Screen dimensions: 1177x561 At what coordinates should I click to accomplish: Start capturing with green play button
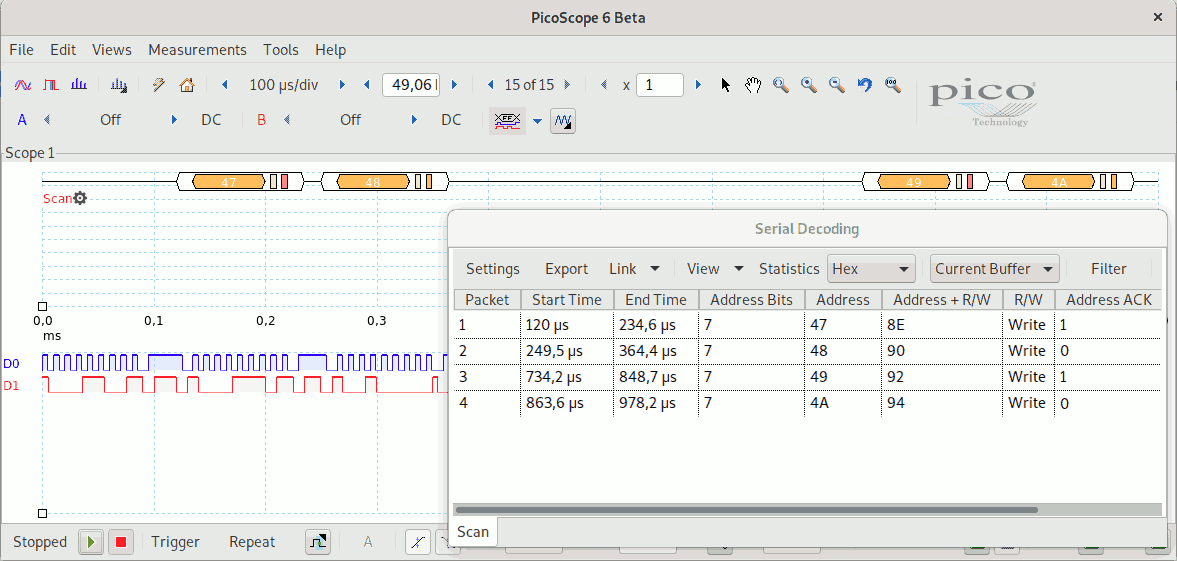tap(91, 541)
